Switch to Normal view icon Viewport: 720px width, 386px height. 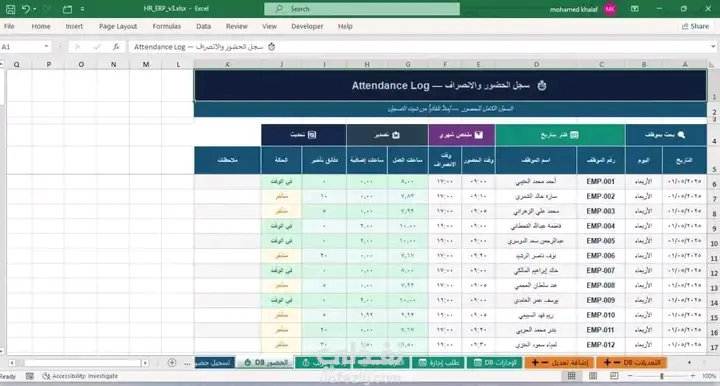(571, 376)
